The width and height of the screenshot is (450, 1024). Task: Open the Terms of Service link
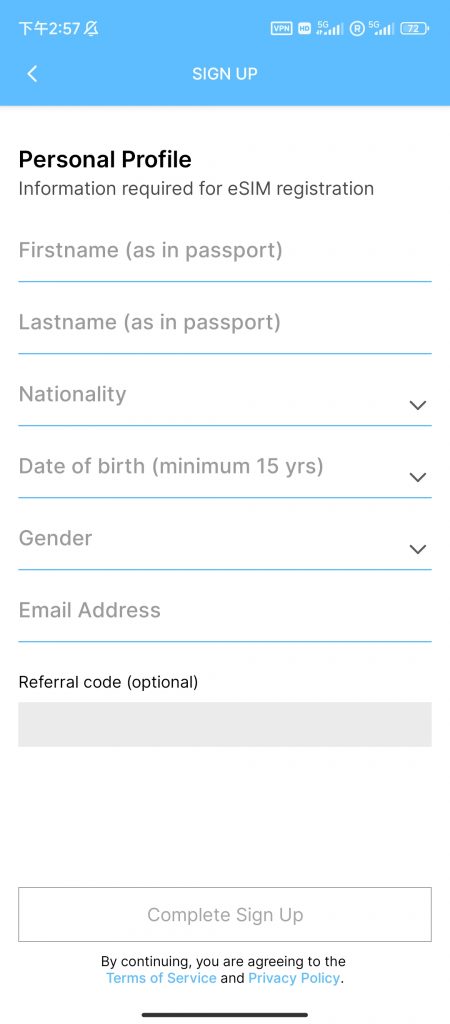pyautogui.click(x=161, y=978)
